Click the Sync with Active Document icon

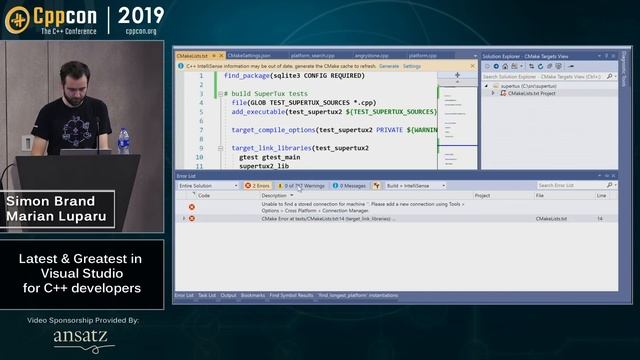tap(531, 66)
